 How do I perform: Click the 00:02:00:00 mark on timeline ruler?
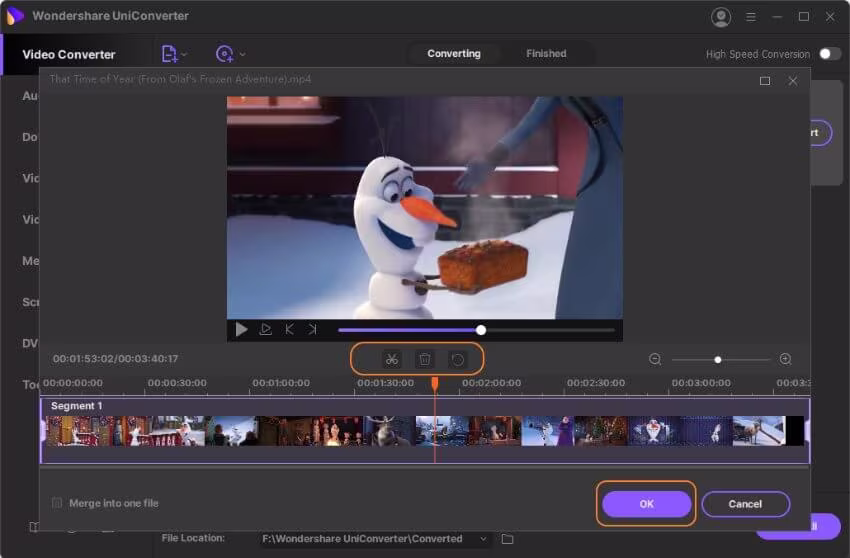click(x=491, y=383)
